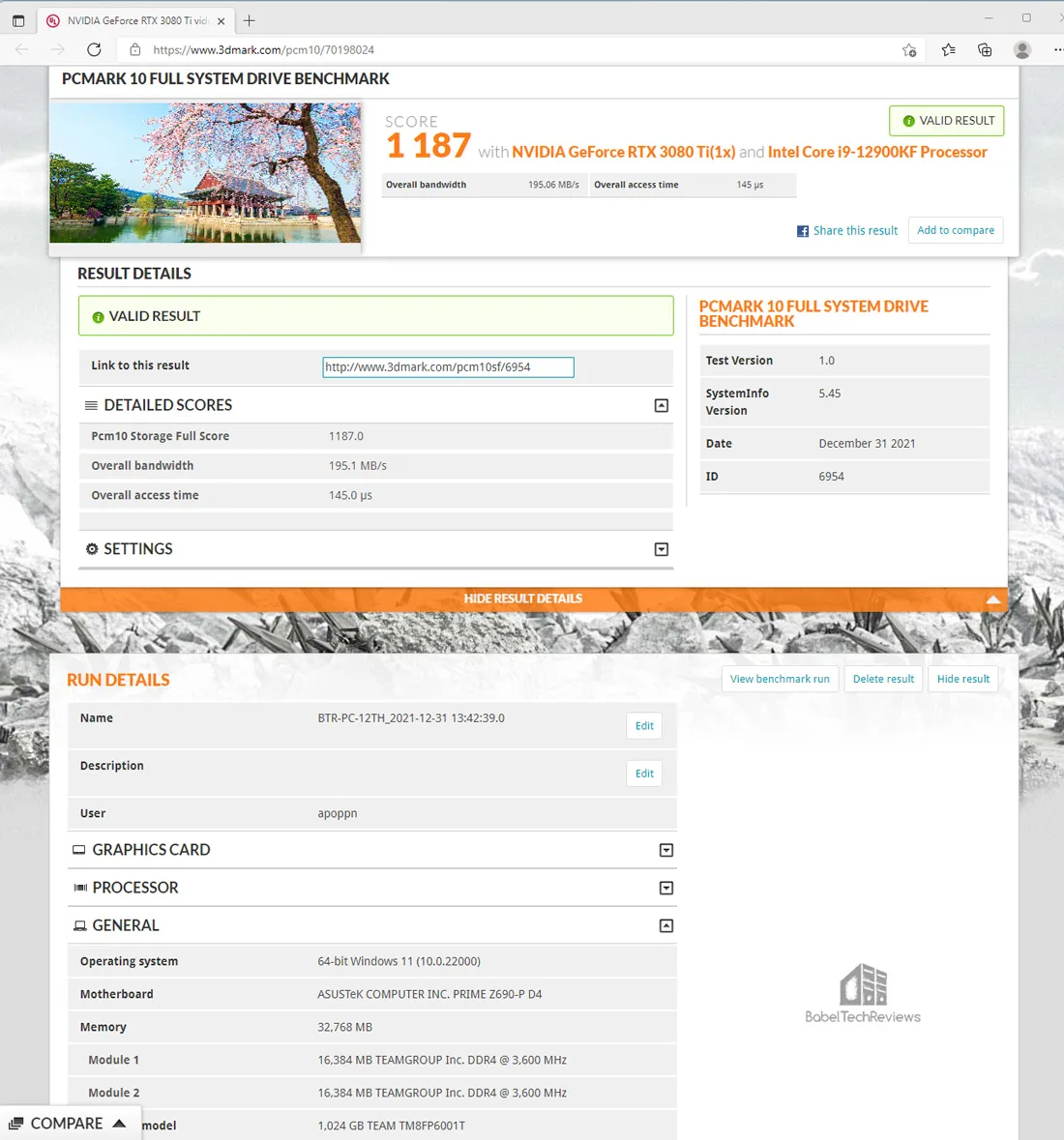This screenshot has width=1064, height=1140.
Task: Select the operating system Windows 11 text
Action: click(399, 961)
